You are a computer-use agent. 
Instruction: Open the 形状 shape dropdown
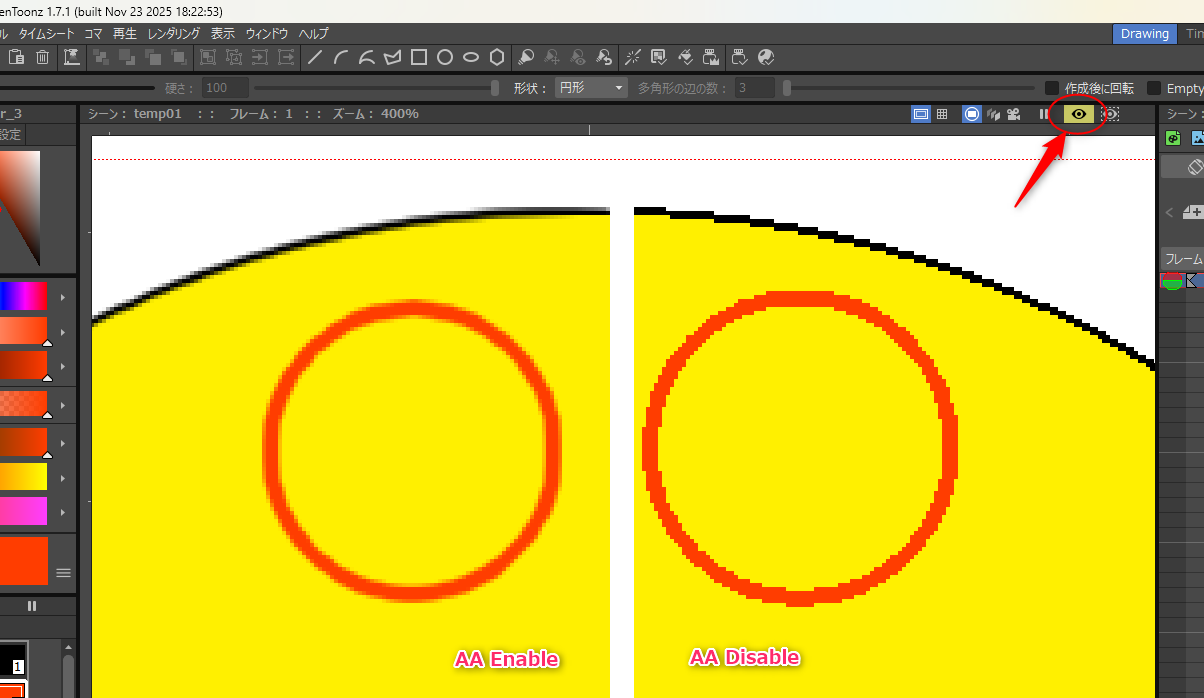click(x=591, y=88)
